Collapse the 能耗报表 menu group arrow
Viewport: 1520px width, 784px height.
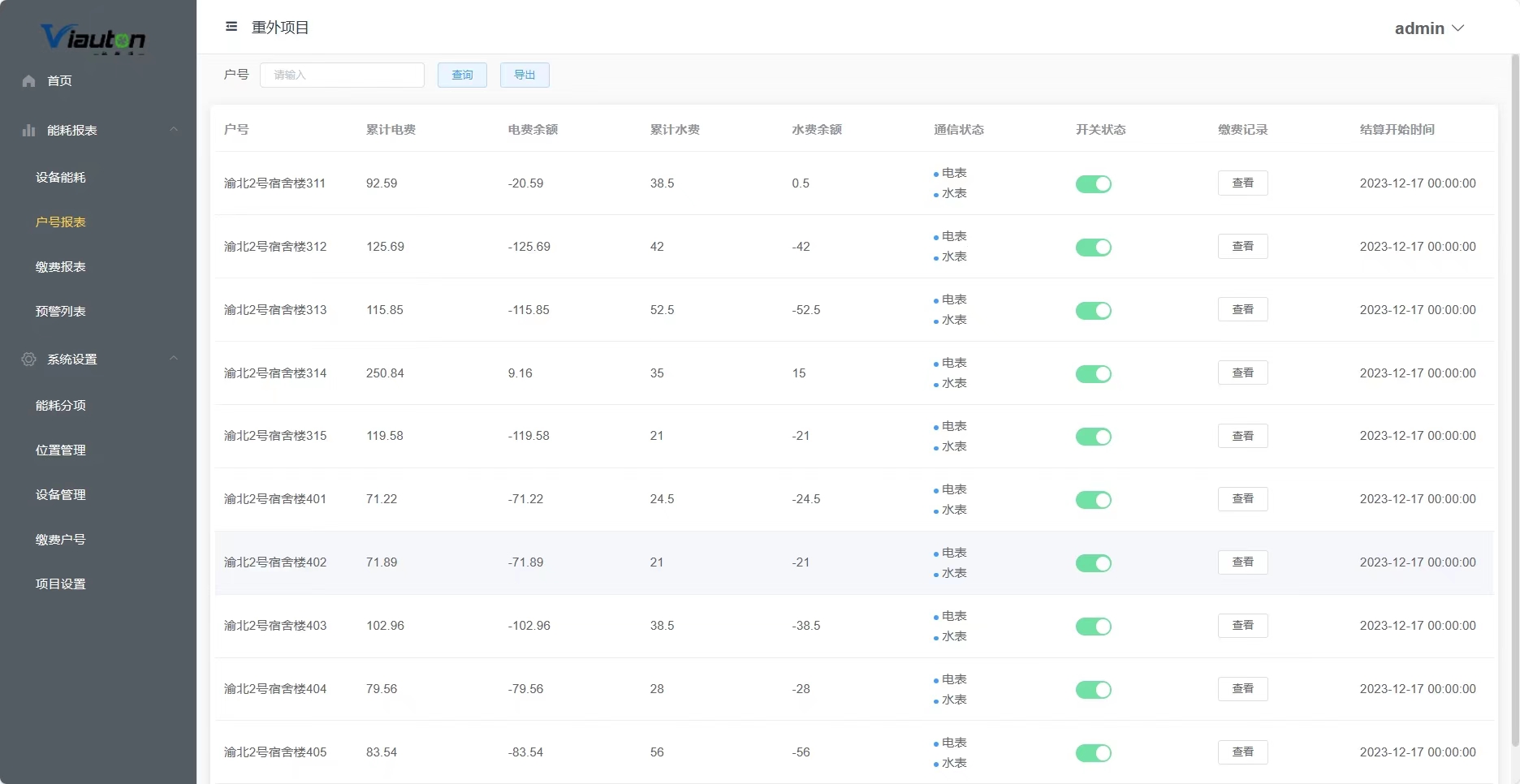click(x=174, y=129)
